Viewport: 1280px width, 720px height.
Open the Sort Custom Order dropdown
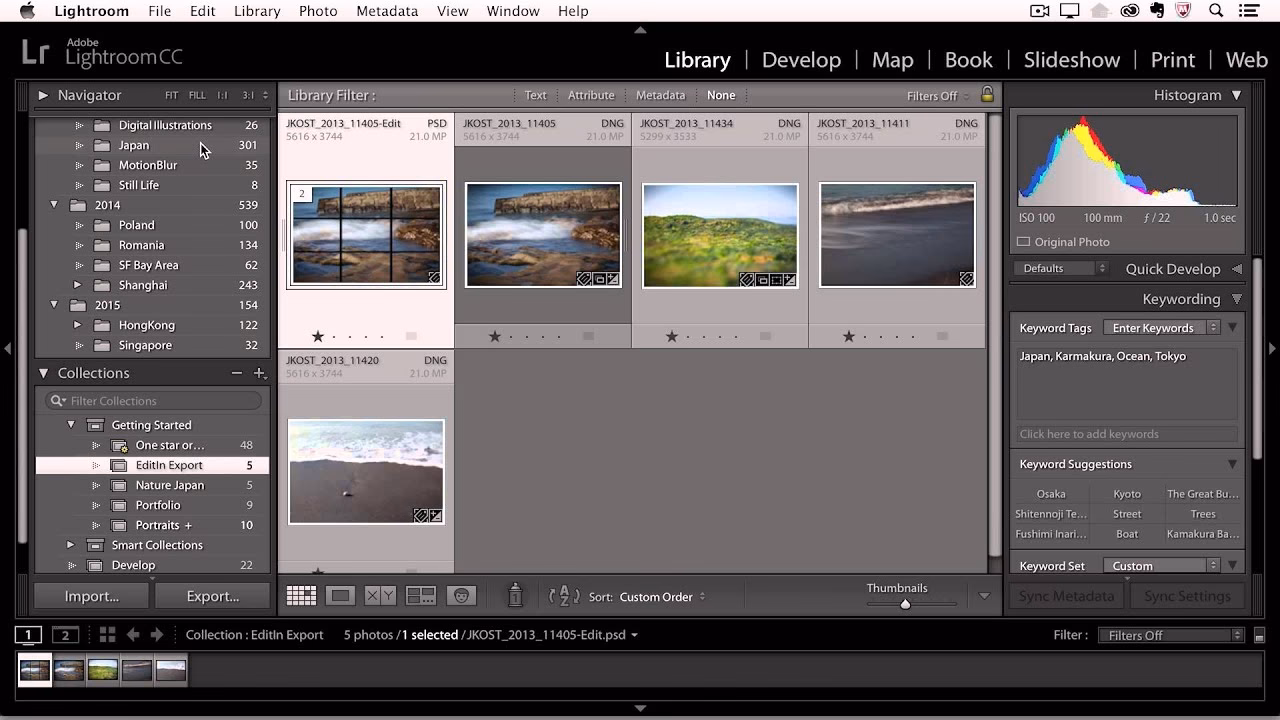(x=658, y=597)
